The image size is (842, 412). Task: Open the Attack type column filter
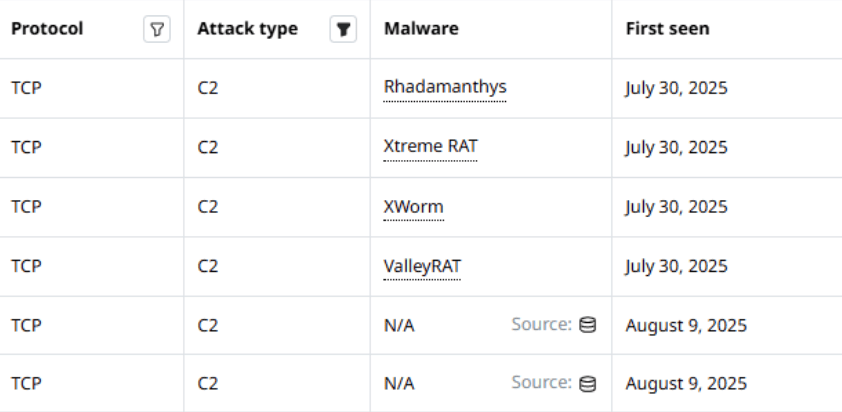(343, 30)
